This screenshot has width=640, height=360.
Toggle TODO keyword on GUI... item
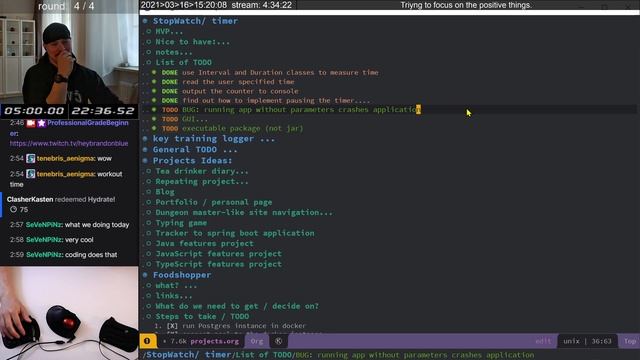(x=170, y=119)
